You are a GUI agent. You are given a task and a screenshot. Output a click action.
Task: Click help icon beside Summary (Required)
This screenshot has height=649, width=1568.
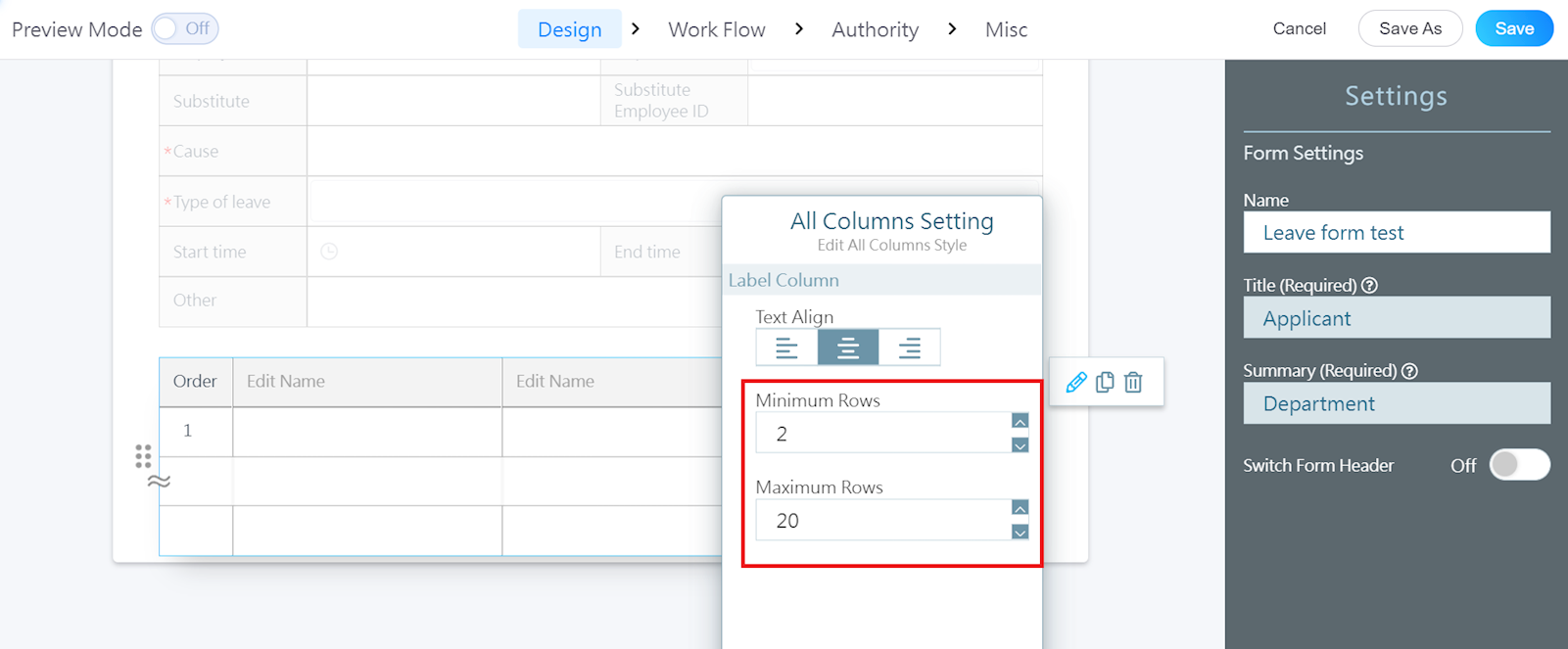1409,371
